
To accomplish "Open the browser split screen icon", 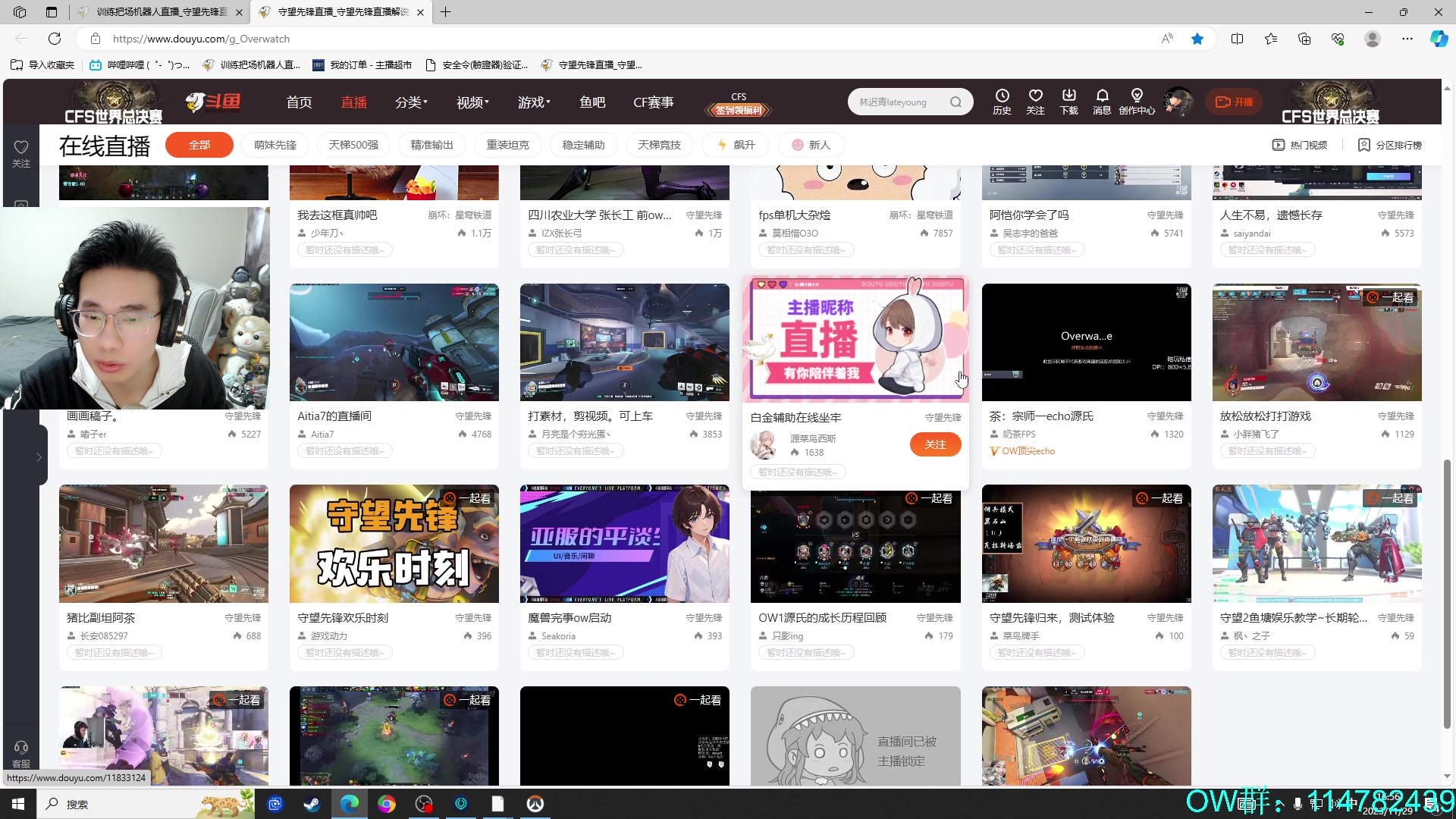I will 1237,39.
